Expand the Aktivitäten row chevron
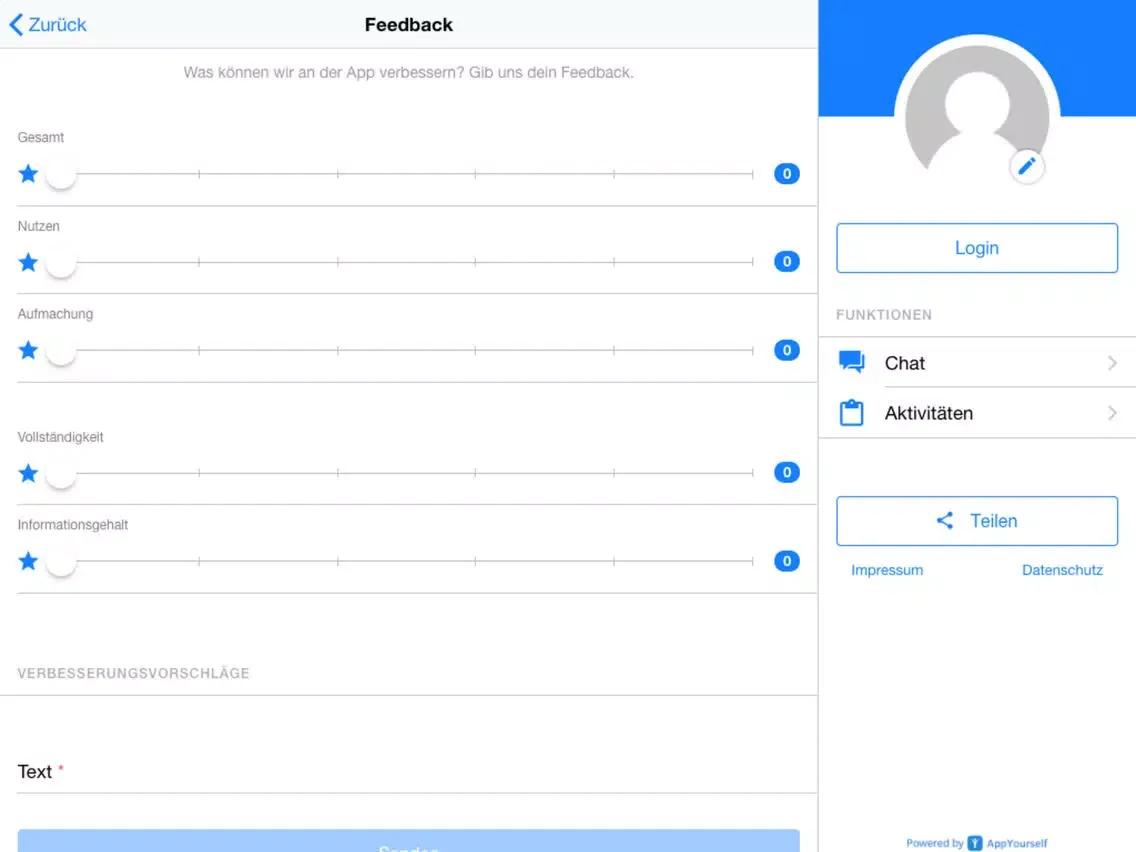Screen dimensions: 1136x852 [x=1112, y=413]
